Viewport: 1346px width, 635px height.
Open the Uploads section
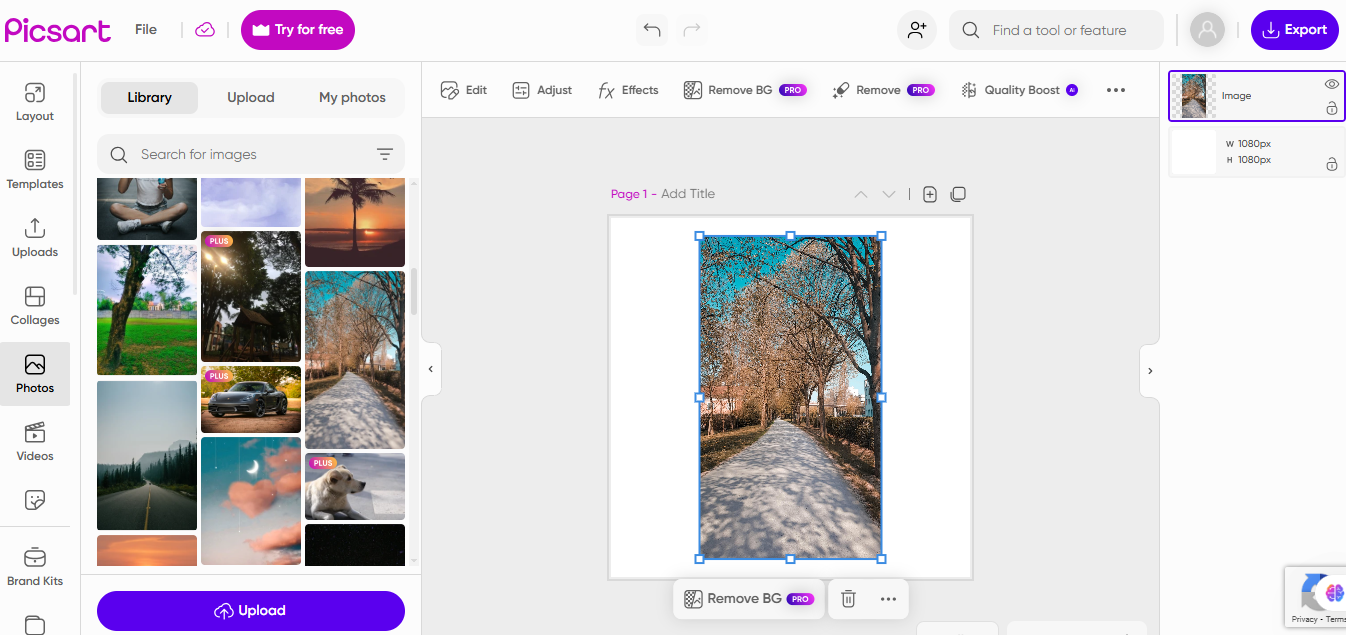pos(34,236)
